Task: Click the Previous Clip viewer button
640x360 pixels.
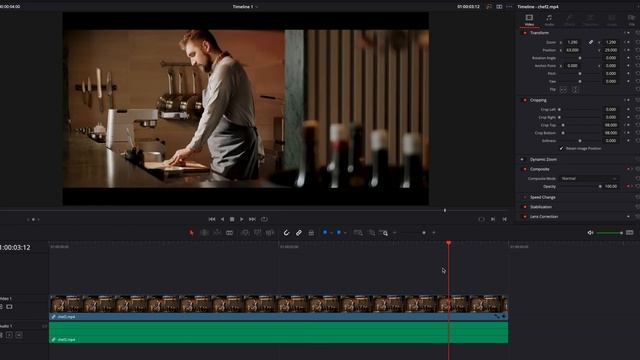Action: pos(504,219)
